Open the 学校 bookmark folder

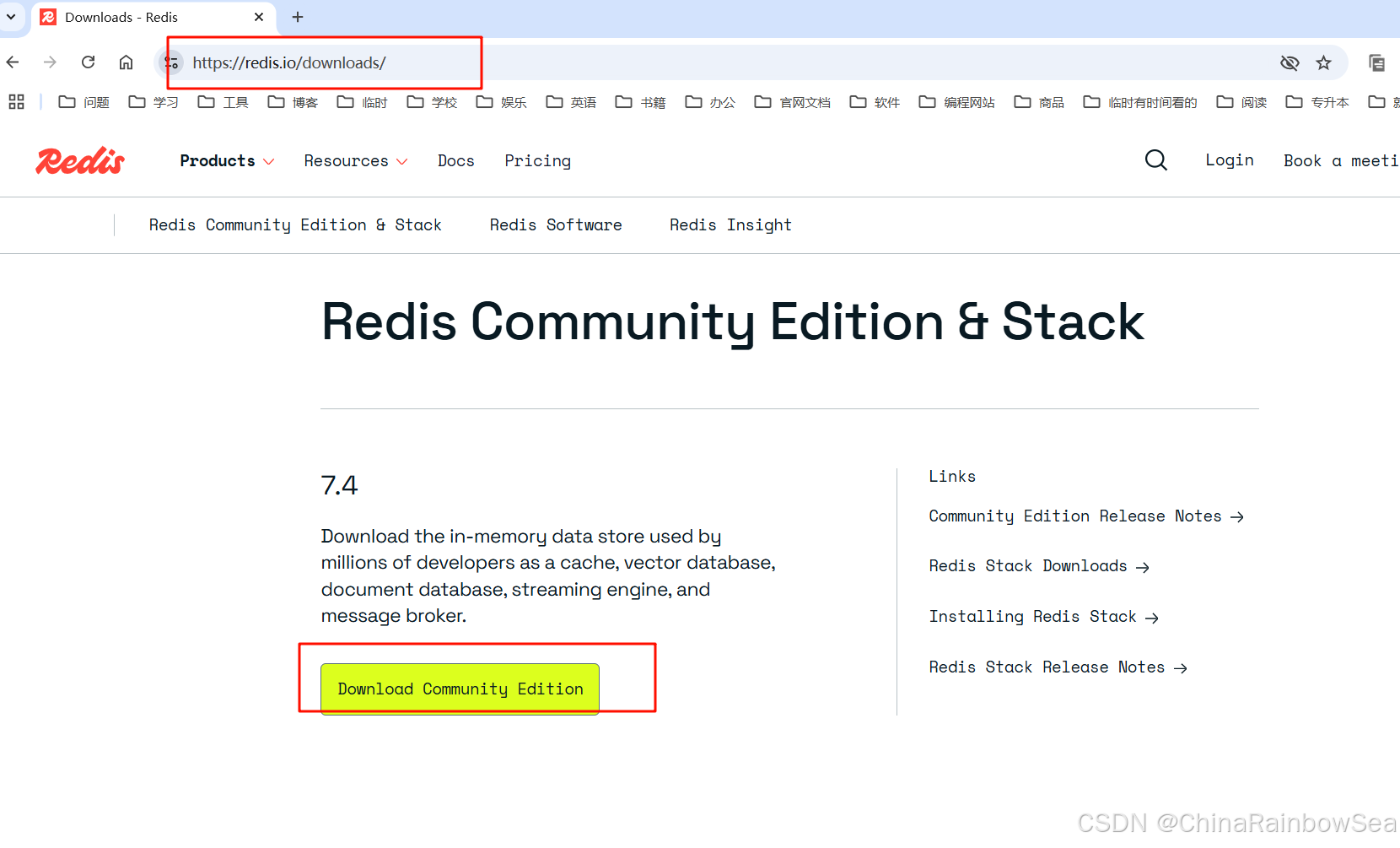point(432,102)
